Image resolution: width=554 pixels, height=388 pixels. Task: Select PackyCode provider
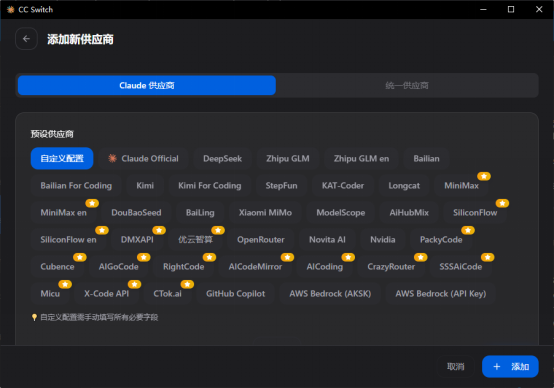pyautogui.click(x=441, y=240)
